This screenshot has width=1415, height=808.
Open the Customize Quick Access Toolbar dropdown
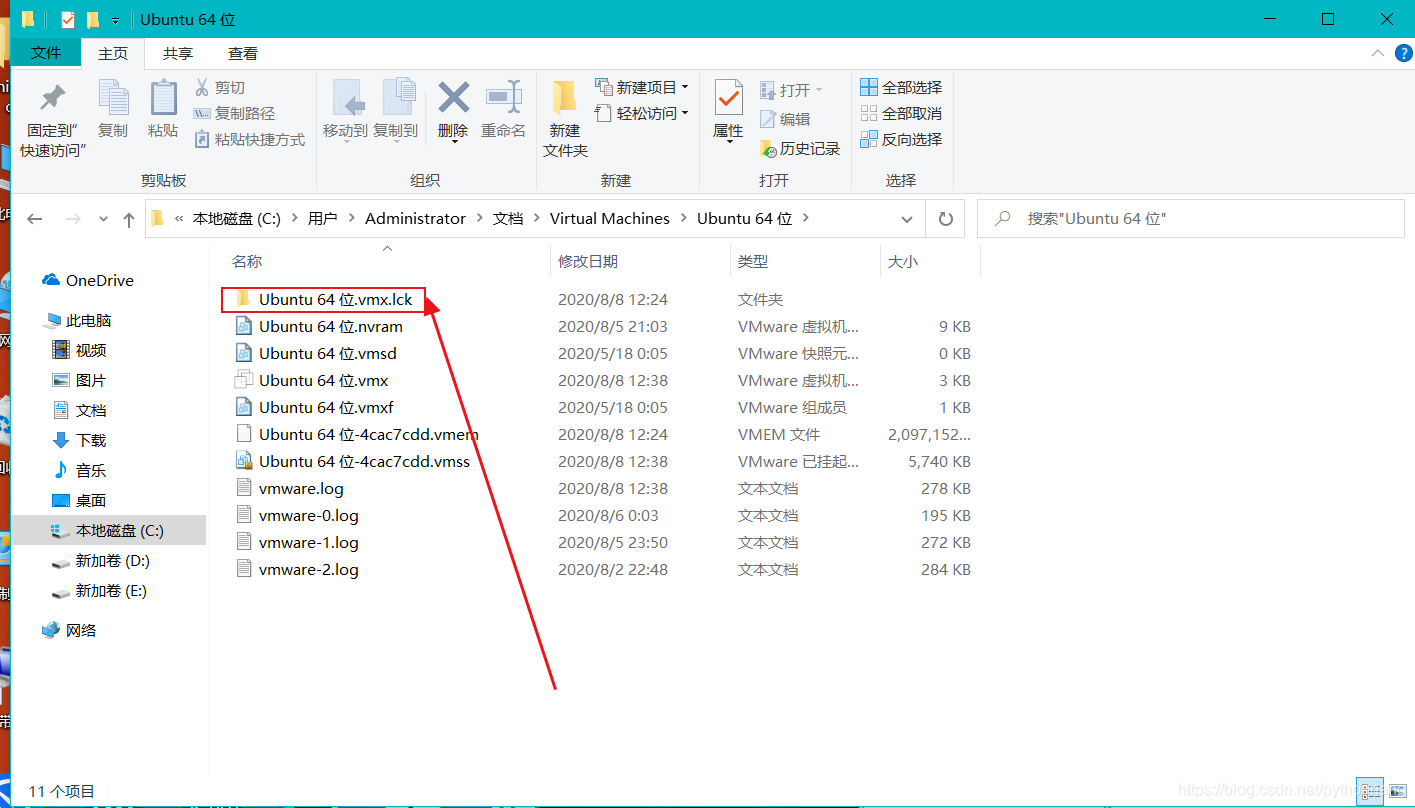coord(116,20)
